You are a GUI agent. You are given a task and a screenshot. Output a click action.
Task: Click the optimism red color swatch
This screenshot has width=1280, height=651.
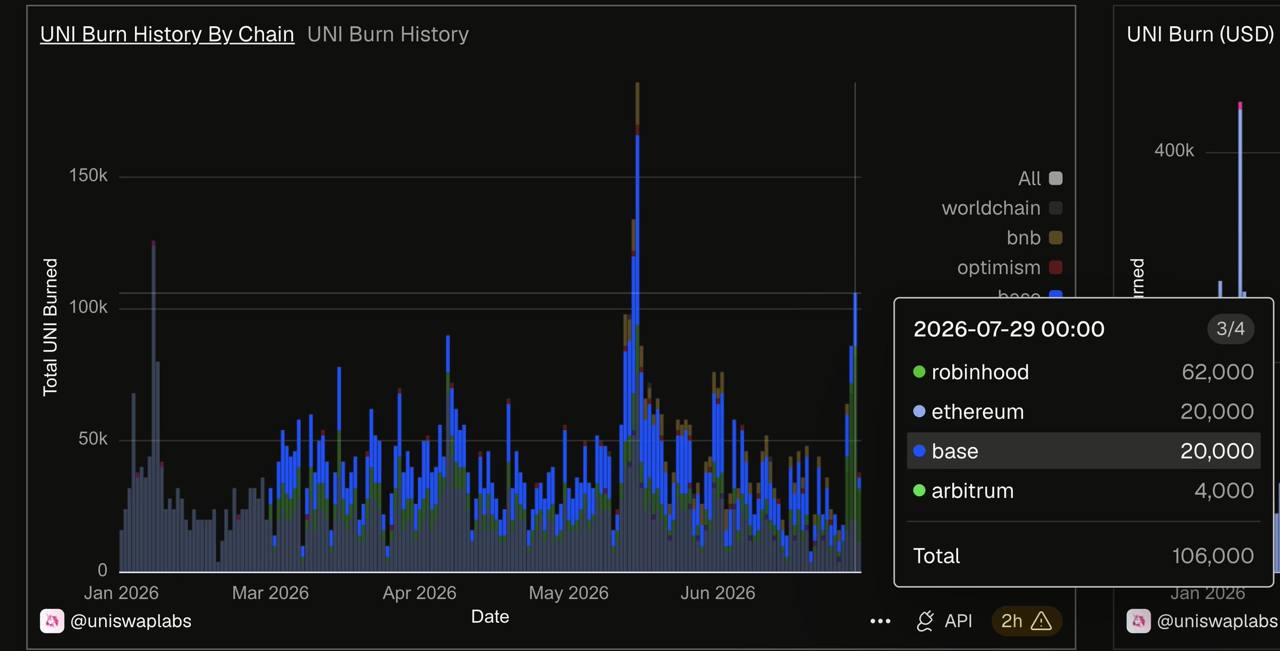[x=1055, y=268]
